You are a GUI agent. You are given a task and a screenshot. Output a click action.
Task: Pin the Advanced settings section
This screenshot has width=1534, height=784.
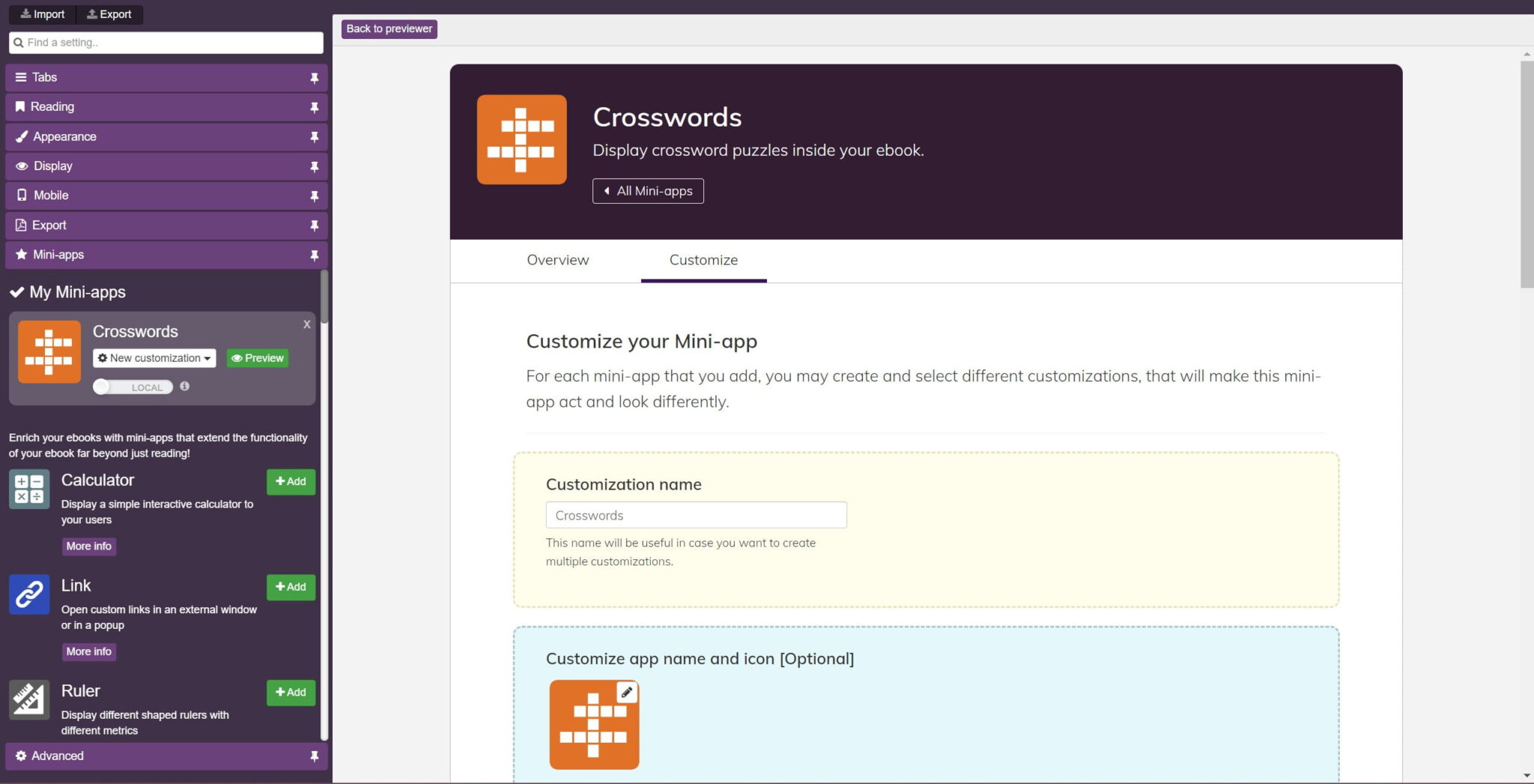click(315, 756)
